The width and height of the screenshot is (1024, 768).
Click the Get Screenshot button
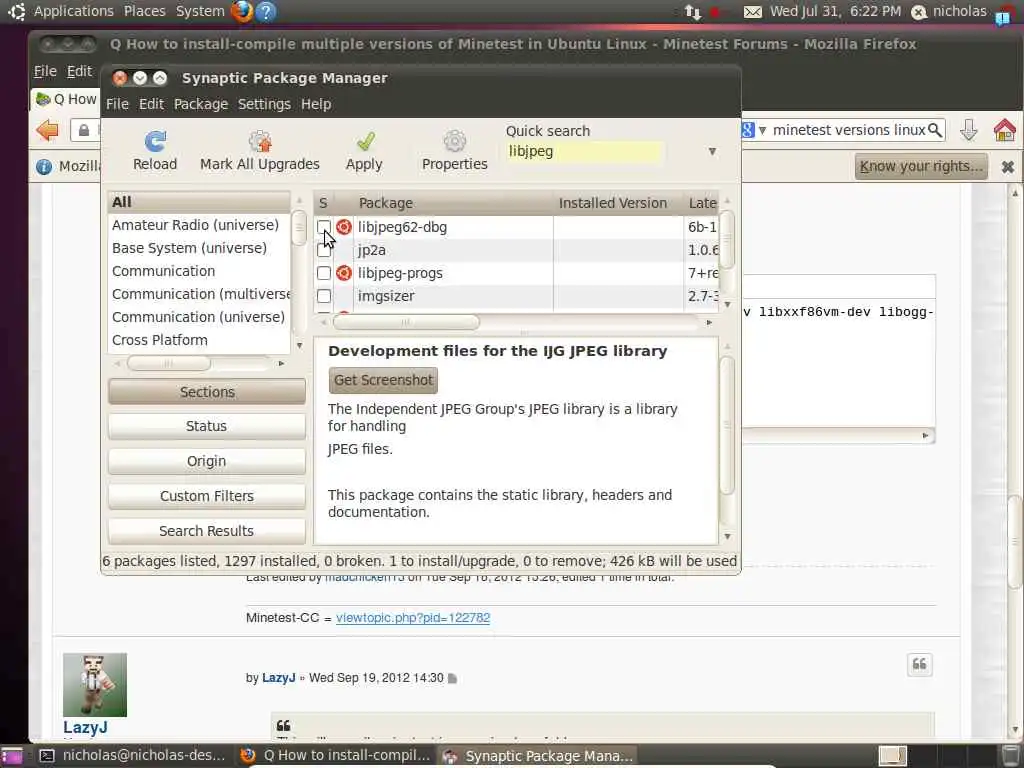click(x=383, y=380)
